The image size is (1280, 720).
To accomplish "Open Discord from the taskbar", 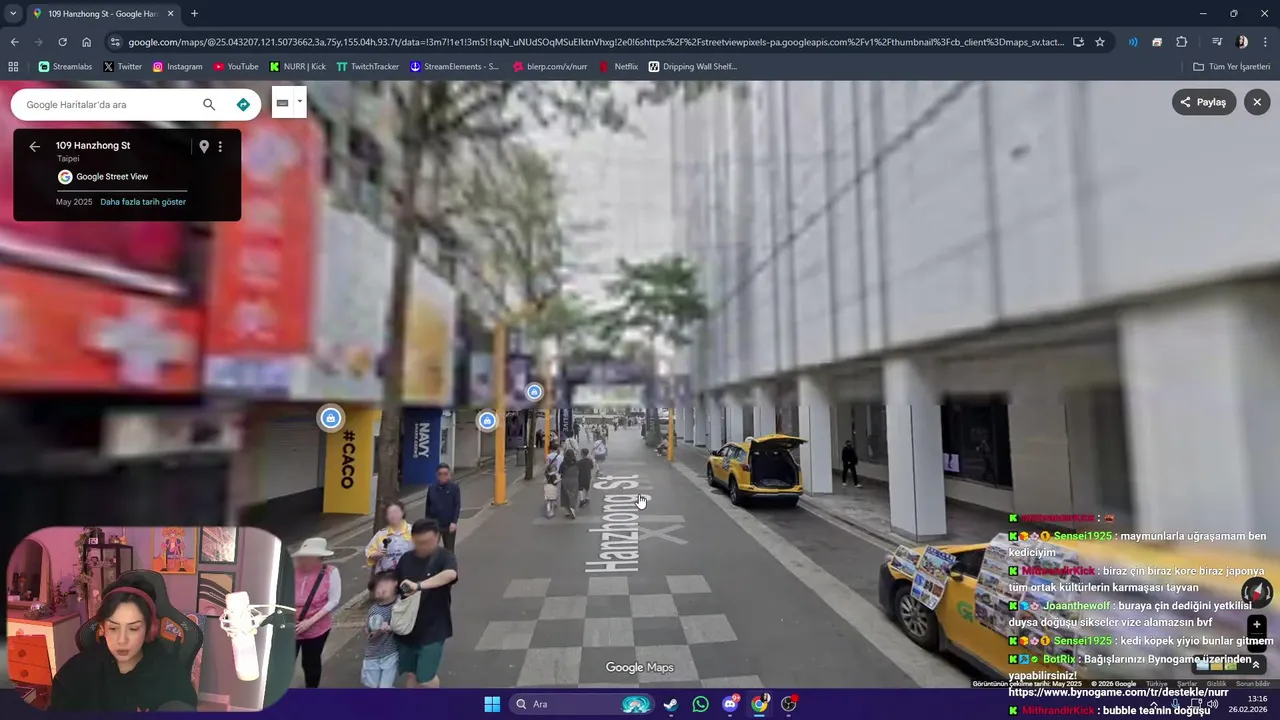I will pos(730,704).
